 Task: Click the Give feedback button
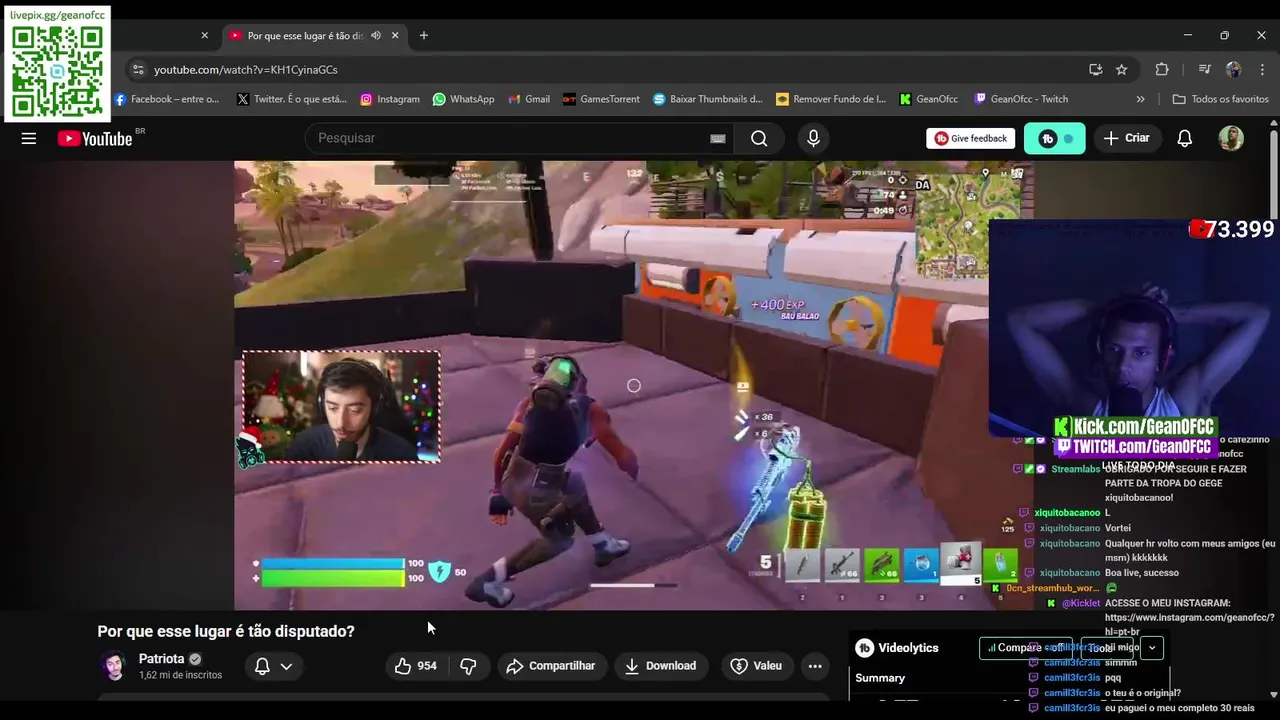971,138
